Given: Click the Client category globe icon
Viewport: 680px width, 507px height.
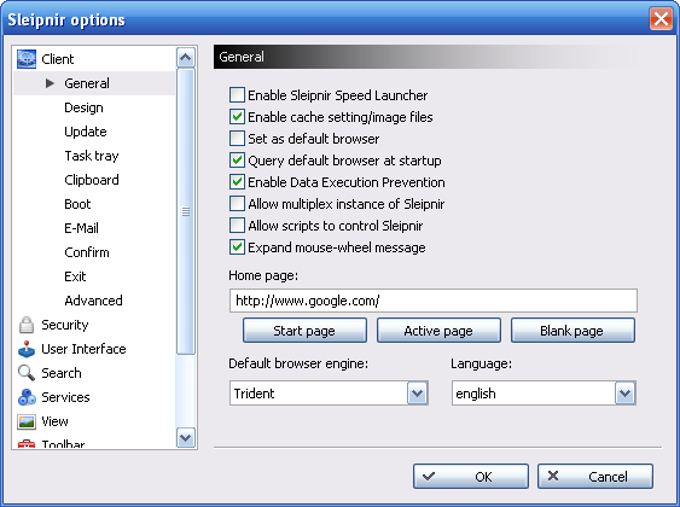Looking at the screenshot, I should 26,59.
